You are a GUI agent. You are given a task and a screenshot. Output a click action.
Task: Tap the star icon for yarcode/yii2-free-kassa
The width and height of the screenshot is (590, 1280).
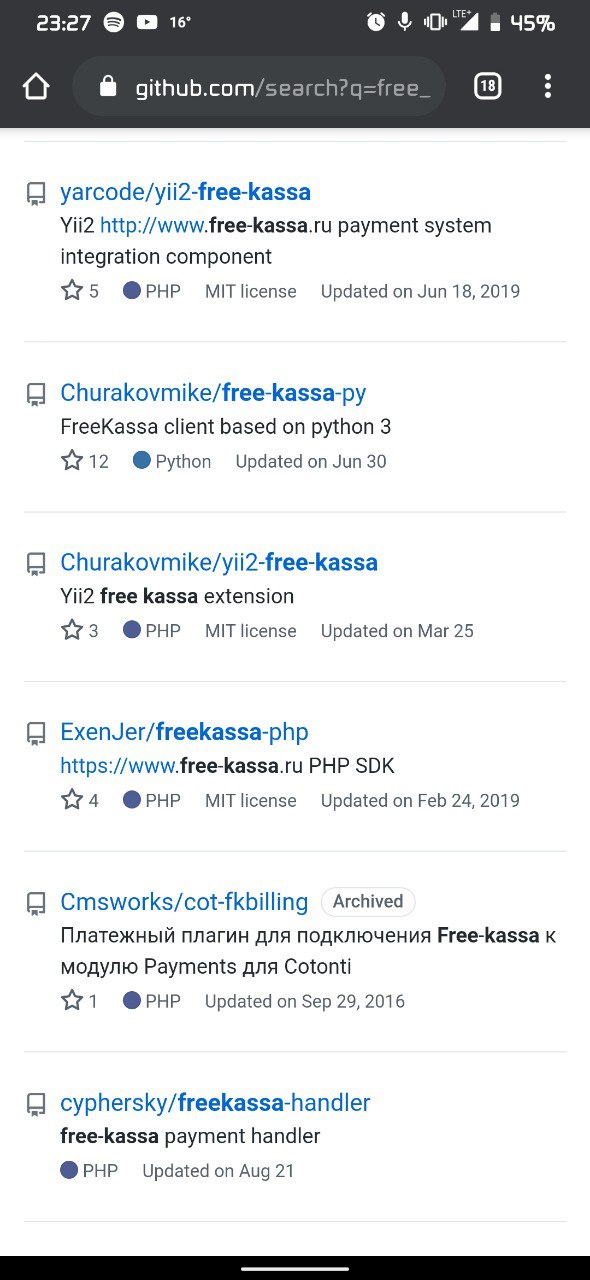tap(72, 291)
